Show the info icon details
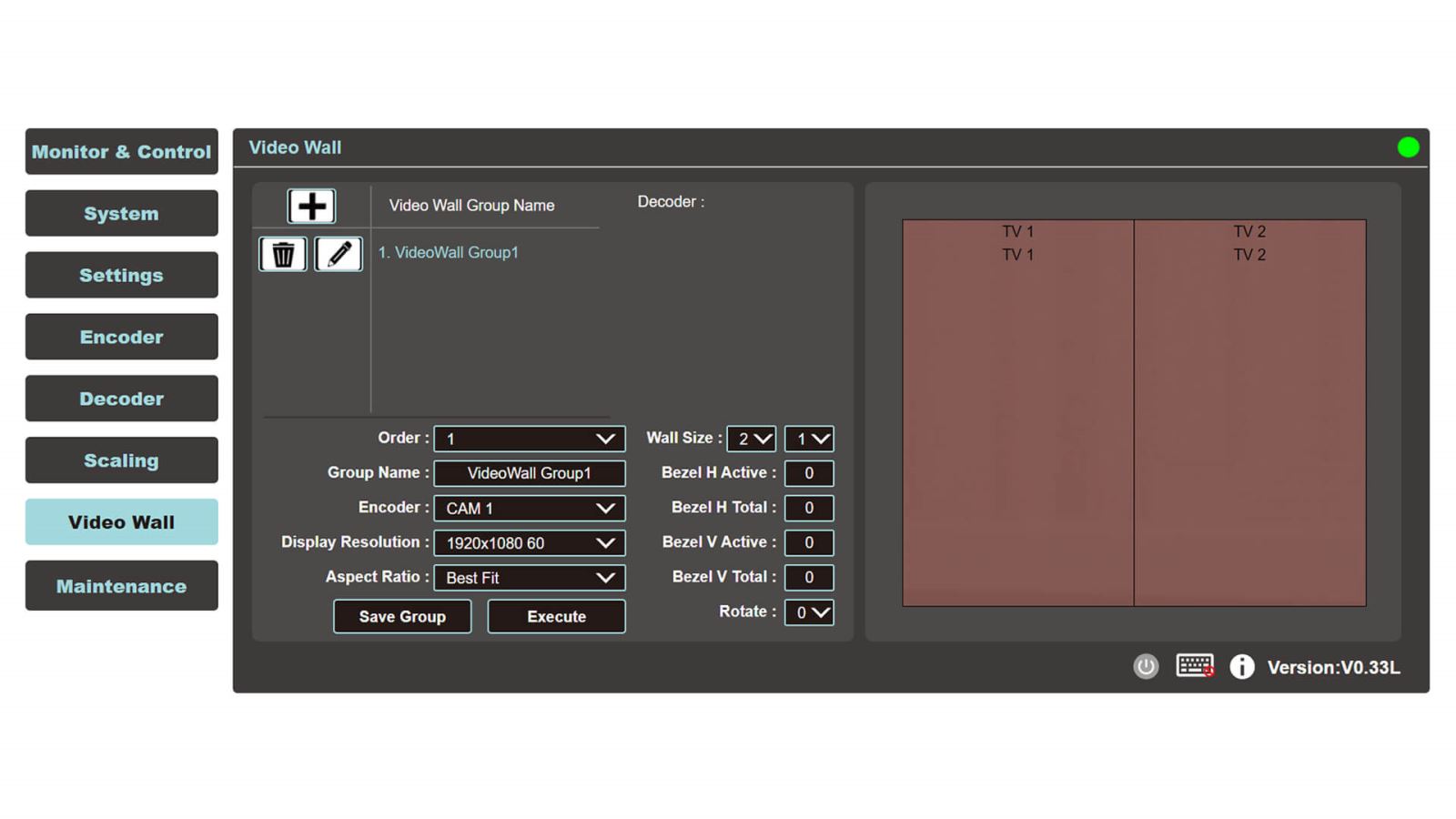 click(x=1242, y=666)
